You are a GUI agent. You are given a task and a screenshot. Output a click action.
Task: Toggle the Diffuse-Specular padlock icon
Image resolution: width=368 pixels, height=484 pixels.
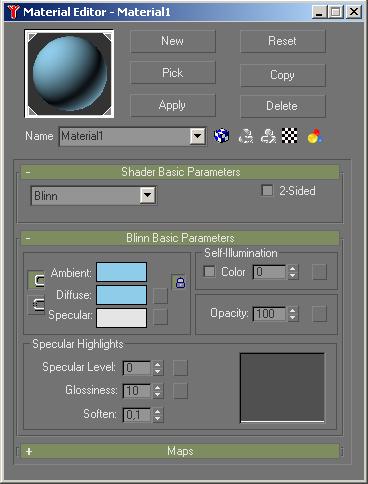pos(180,283)
